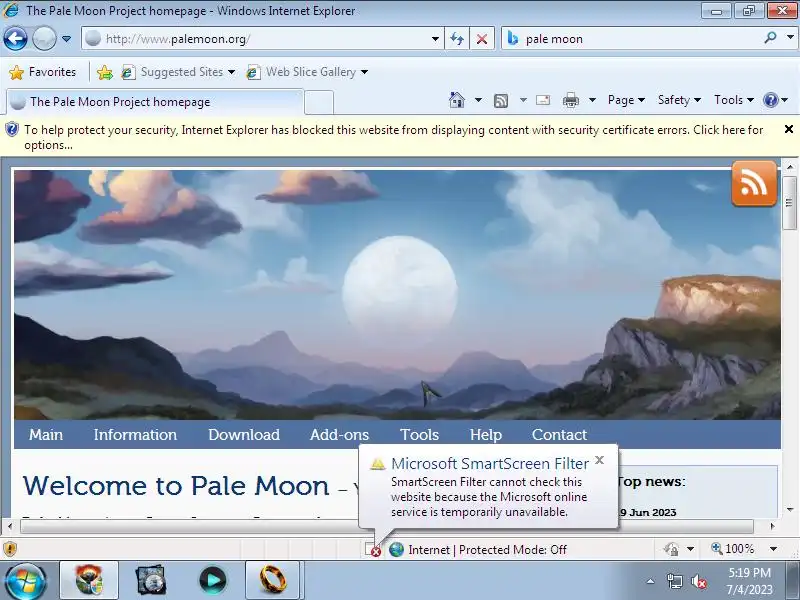800x600 pixels.
Task: Click the vertical scroll down arrow
Action: [x=790, y=510]
